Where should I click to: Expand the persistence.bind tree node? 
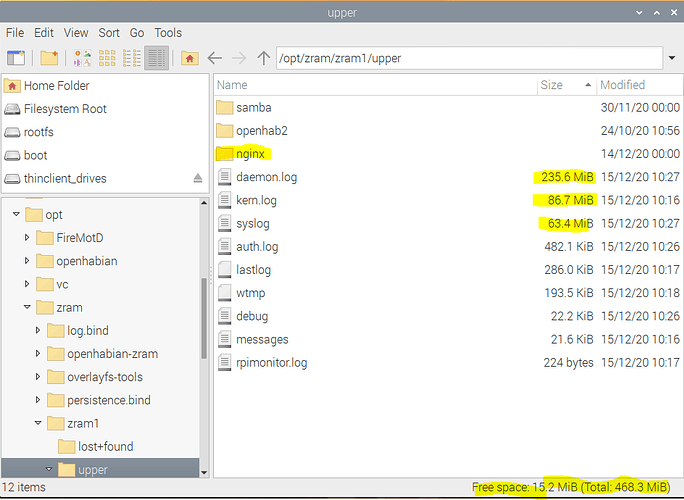(x=38, y=400)
